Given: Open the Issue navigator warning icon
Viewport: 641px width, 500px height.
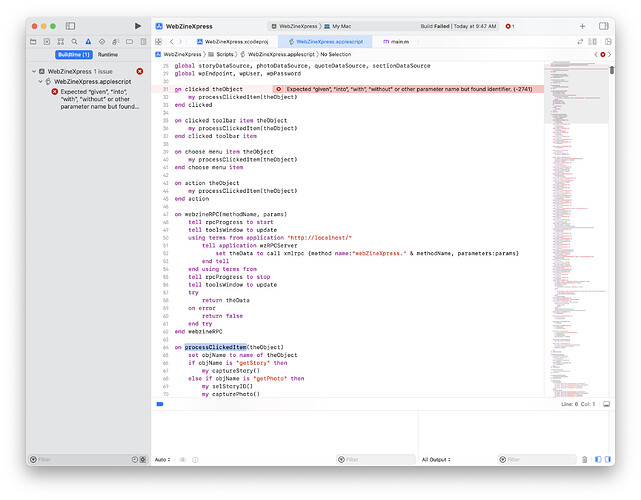Looking at the screenshot, I should [x=88, y=42].
